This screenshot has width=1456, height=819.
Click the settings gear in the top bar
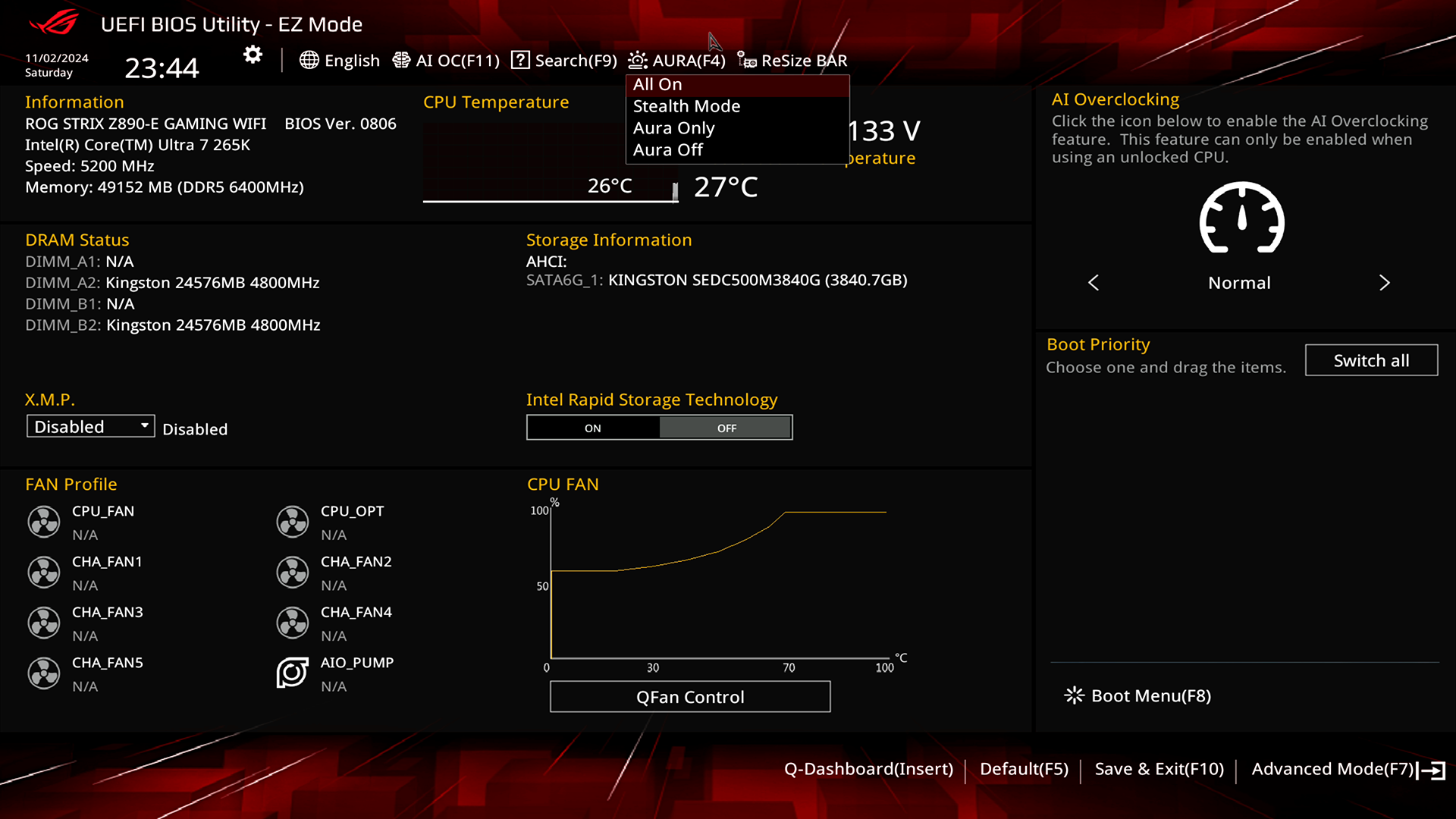pyautogui.click(x=252, y=55)
